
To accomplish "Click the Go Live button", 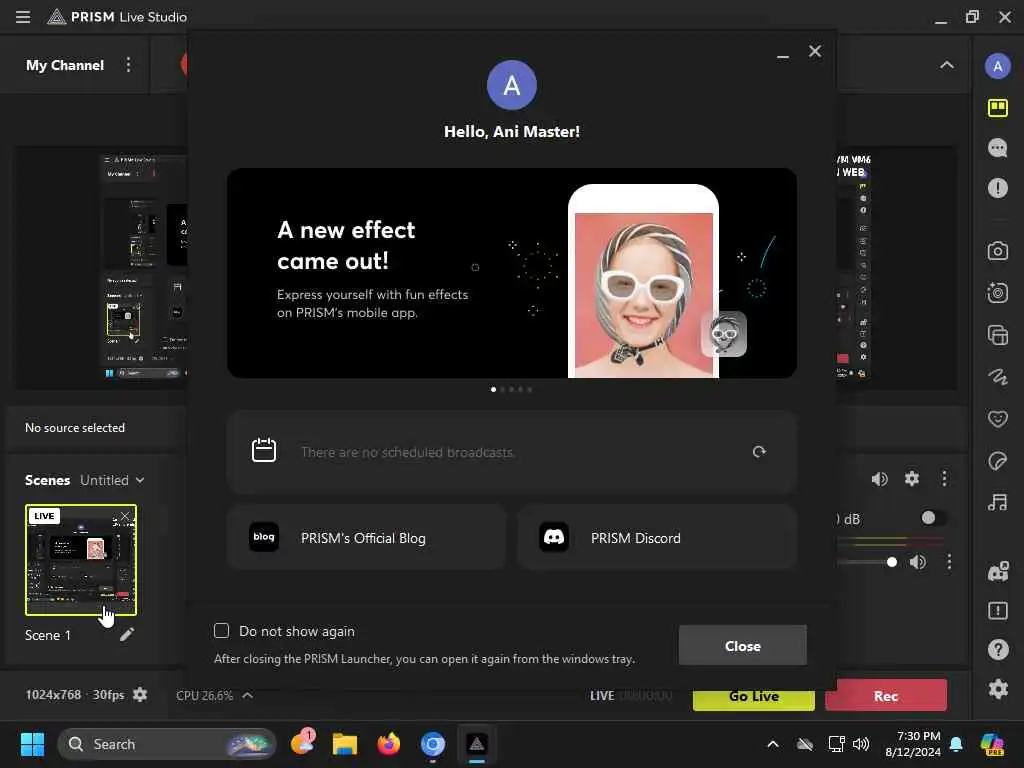I will [x=754, y=699].
